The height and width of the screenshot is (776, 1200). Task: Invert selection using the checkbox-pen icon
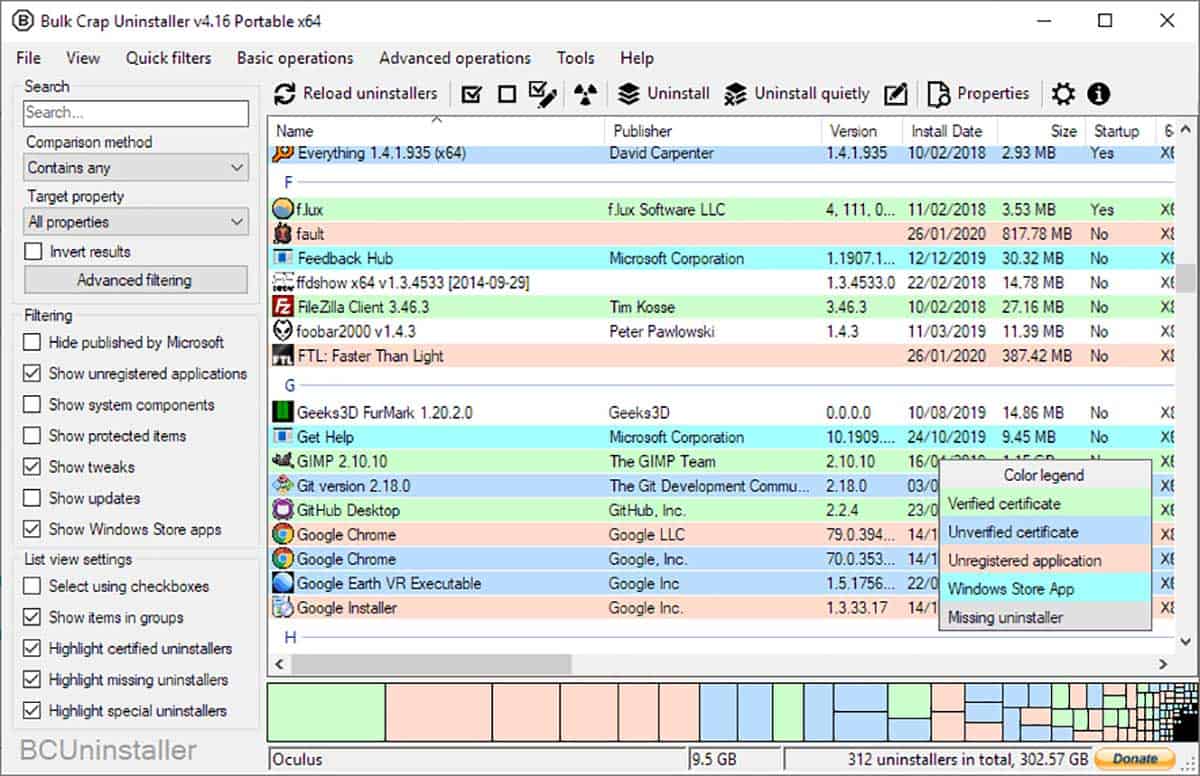542,92
